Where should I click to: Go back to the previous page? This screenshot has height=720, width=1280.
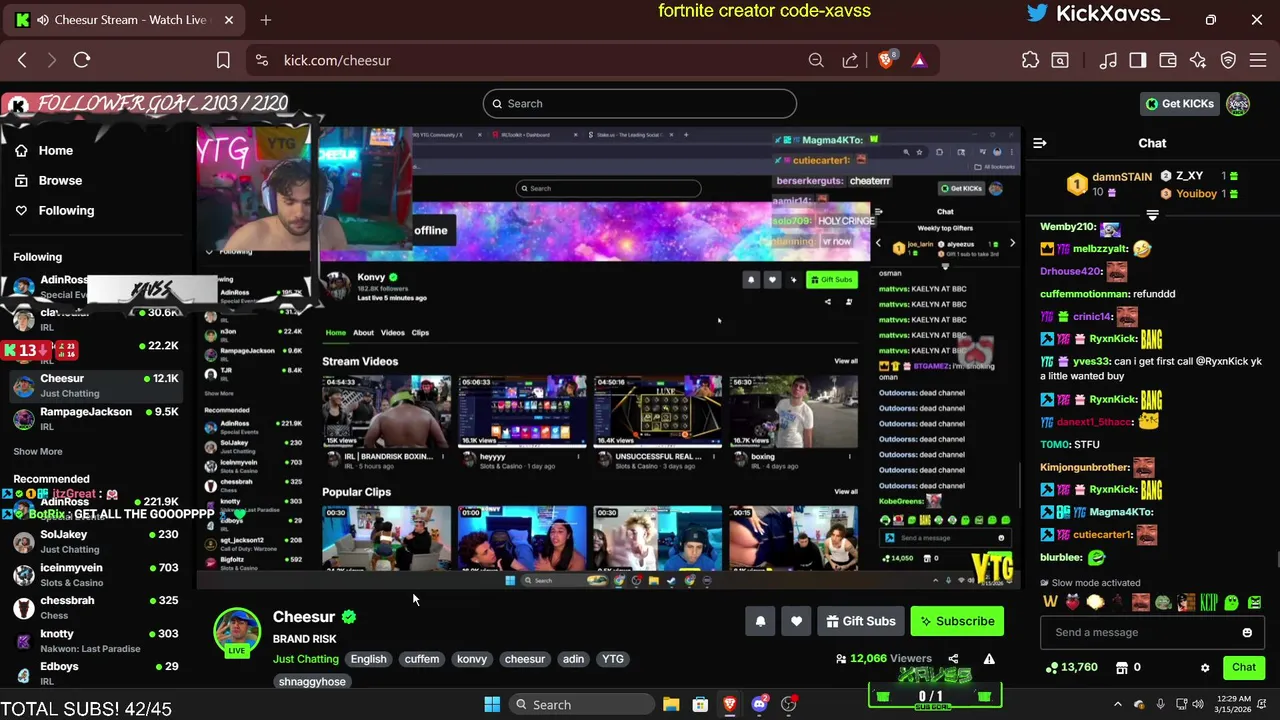[x=22, y=60]
